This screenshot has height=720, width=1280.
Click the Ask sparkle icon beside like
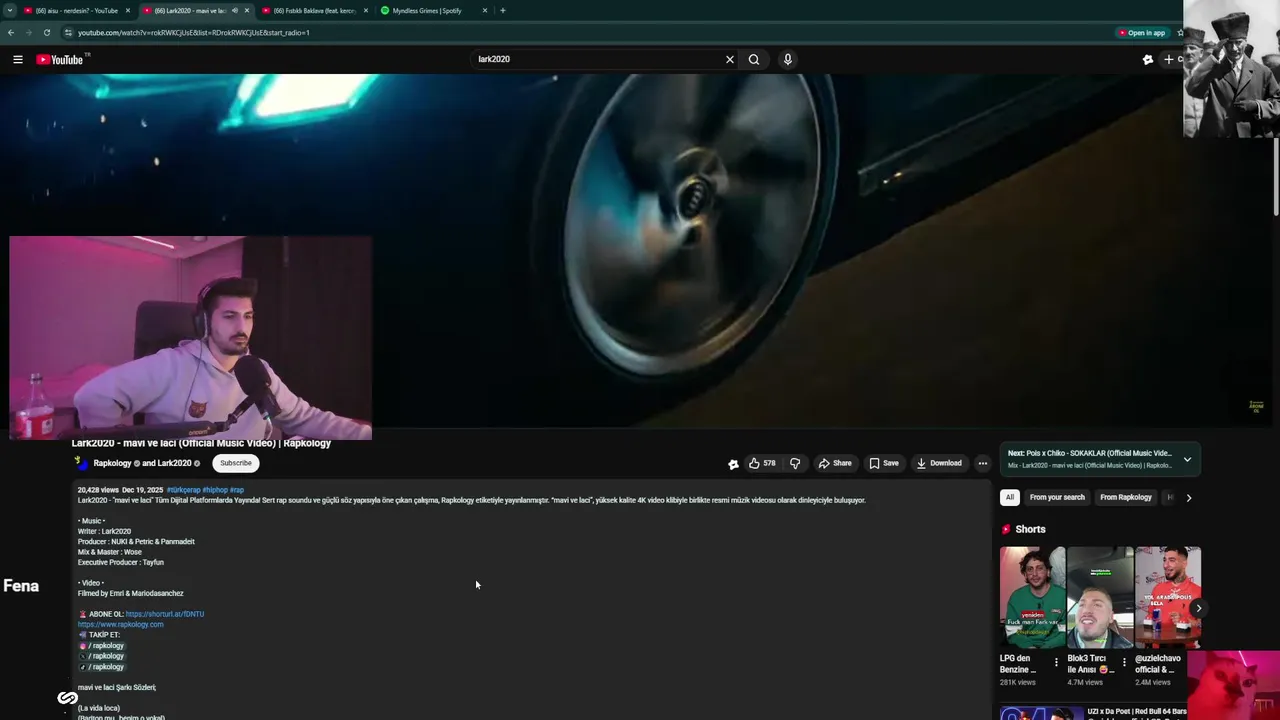pos(733,464)
